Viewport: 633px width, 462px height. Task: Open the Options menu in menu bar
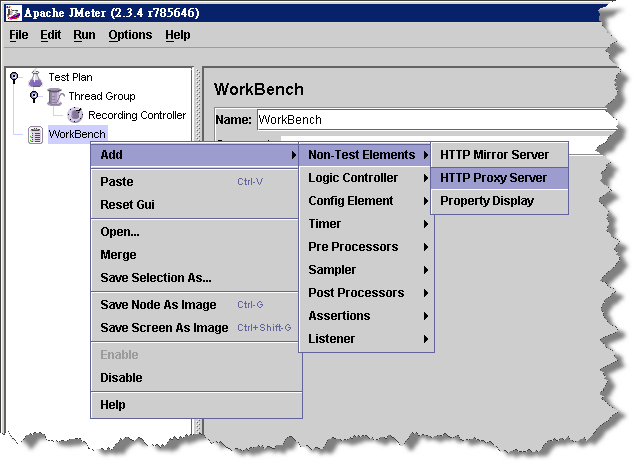pos(130,35)
